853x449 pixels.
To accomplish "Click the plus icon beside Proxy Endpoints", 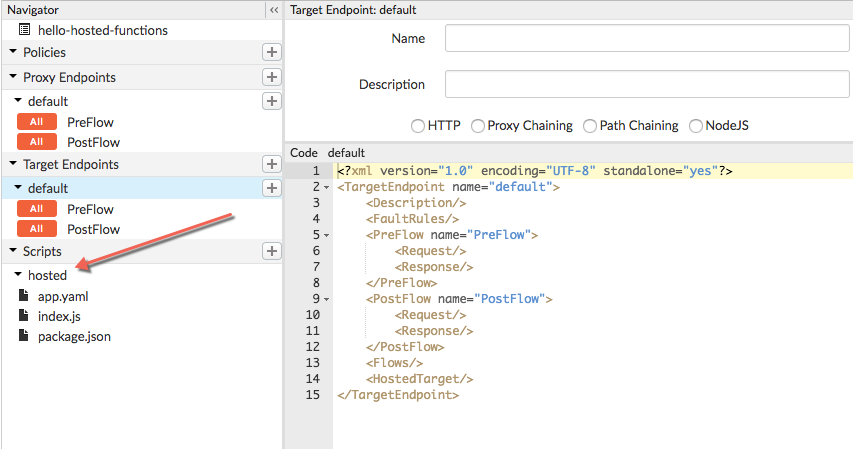I will coord(271,77).
